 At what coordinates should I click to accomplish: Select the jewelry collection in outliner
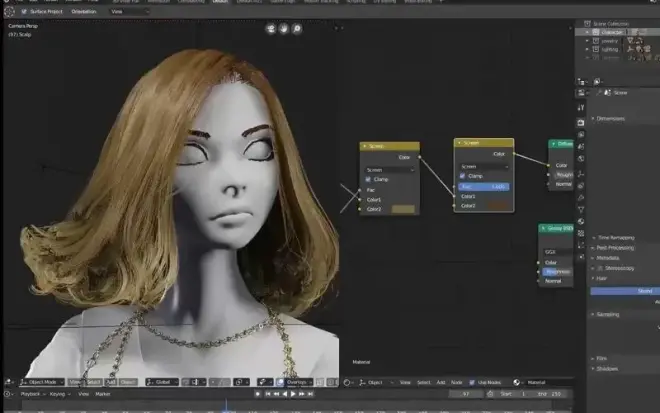(x=610, y=41)
